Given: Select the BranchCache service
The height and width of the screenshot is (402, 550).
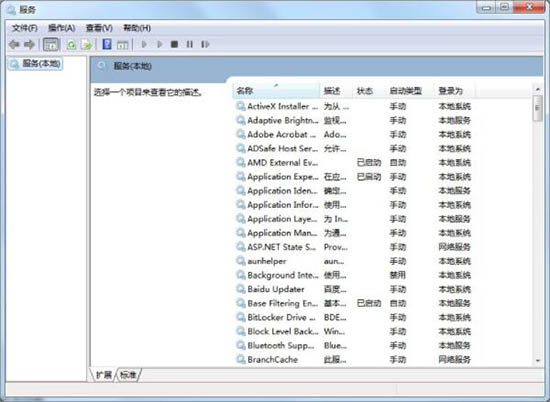Looking at the screenshot, I should [x=354, y=359].
